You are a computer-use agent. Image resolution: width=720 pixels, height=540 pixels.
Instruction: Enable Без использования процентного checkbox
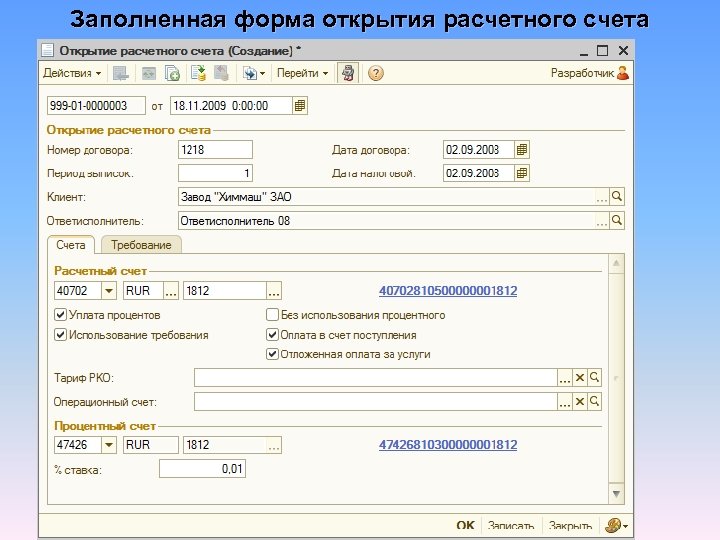click(272, 315)
